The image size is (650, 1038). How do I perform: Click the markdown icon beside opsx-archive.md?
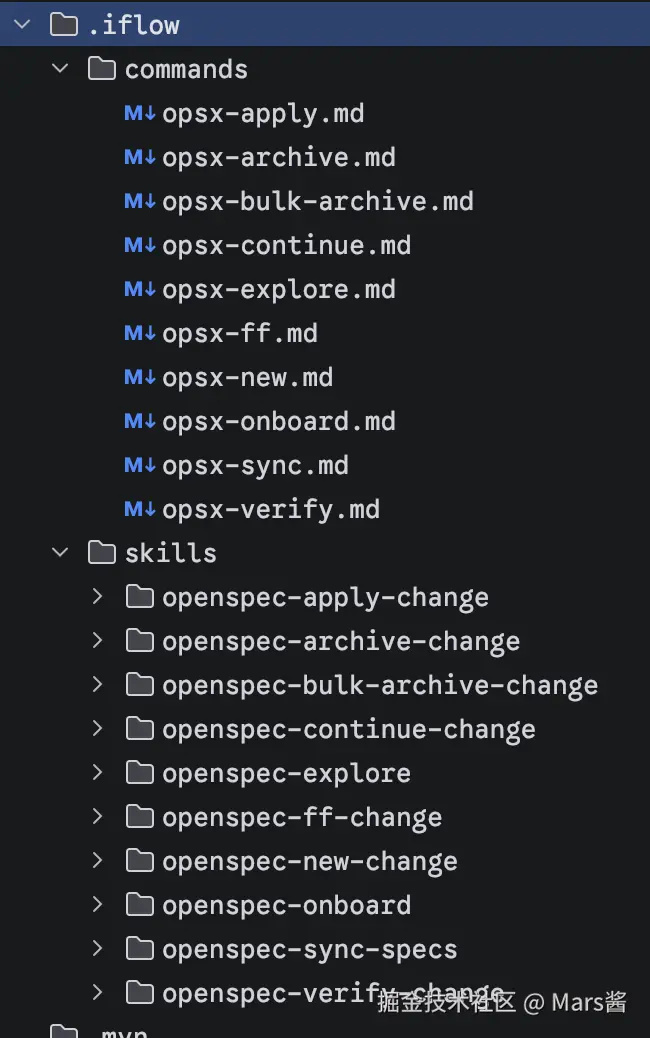139,157
